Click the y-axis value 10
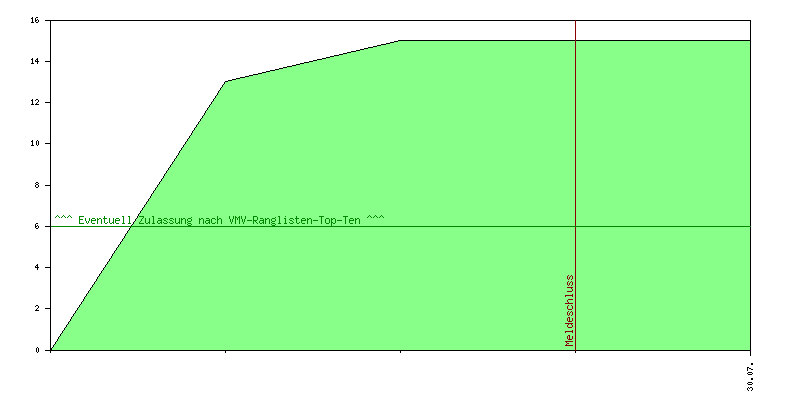 (35, 144)
